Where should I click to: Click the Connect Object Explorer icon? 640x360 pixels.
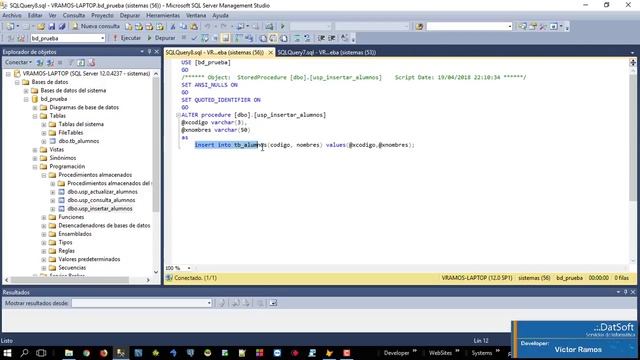coord(40,62)
